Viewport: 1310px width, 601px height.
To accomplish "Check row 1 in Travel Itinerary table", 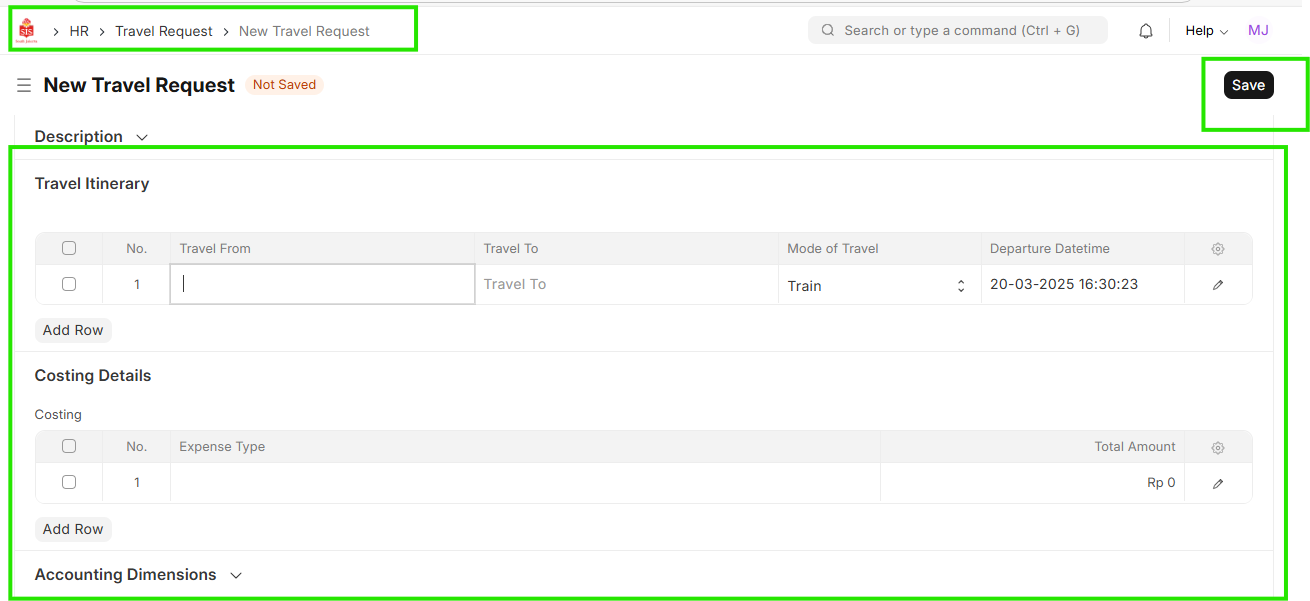I will [x=69, y=284].
